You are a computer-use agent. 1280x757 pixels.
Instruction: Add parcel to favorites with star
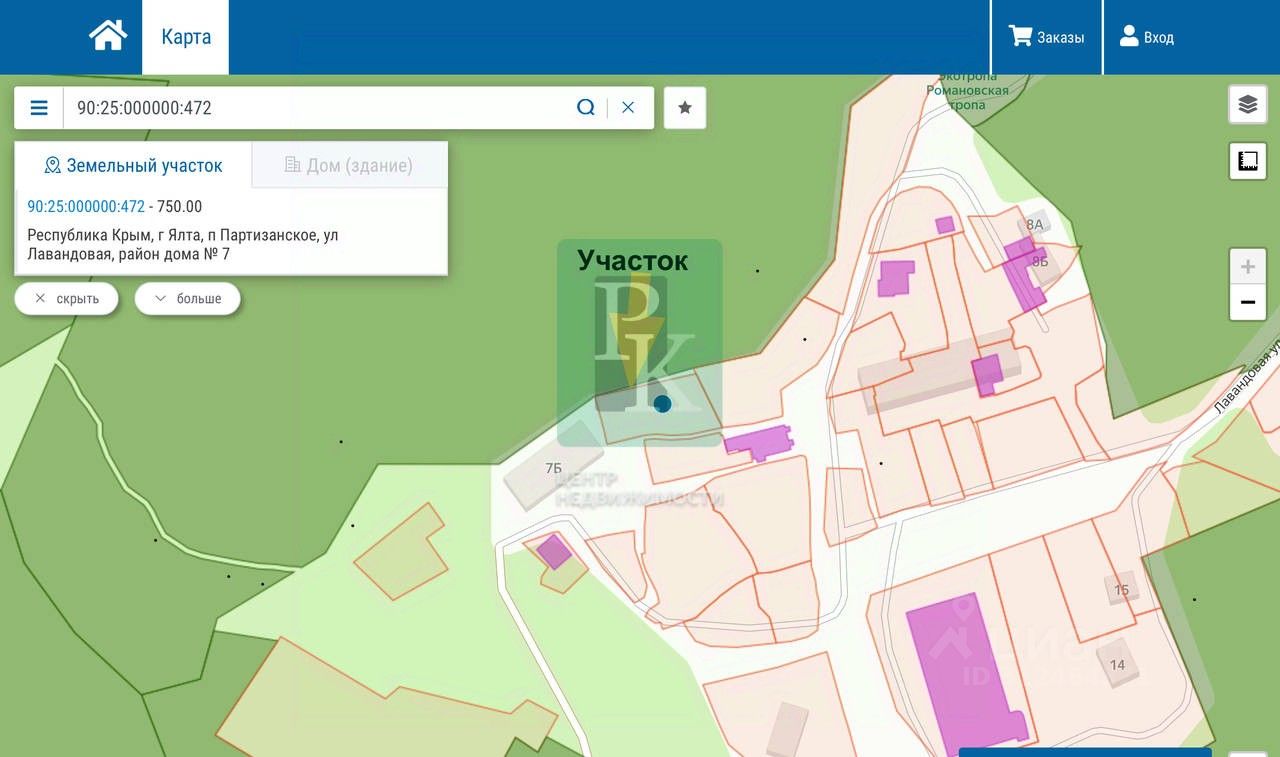[x=685, y=107]
